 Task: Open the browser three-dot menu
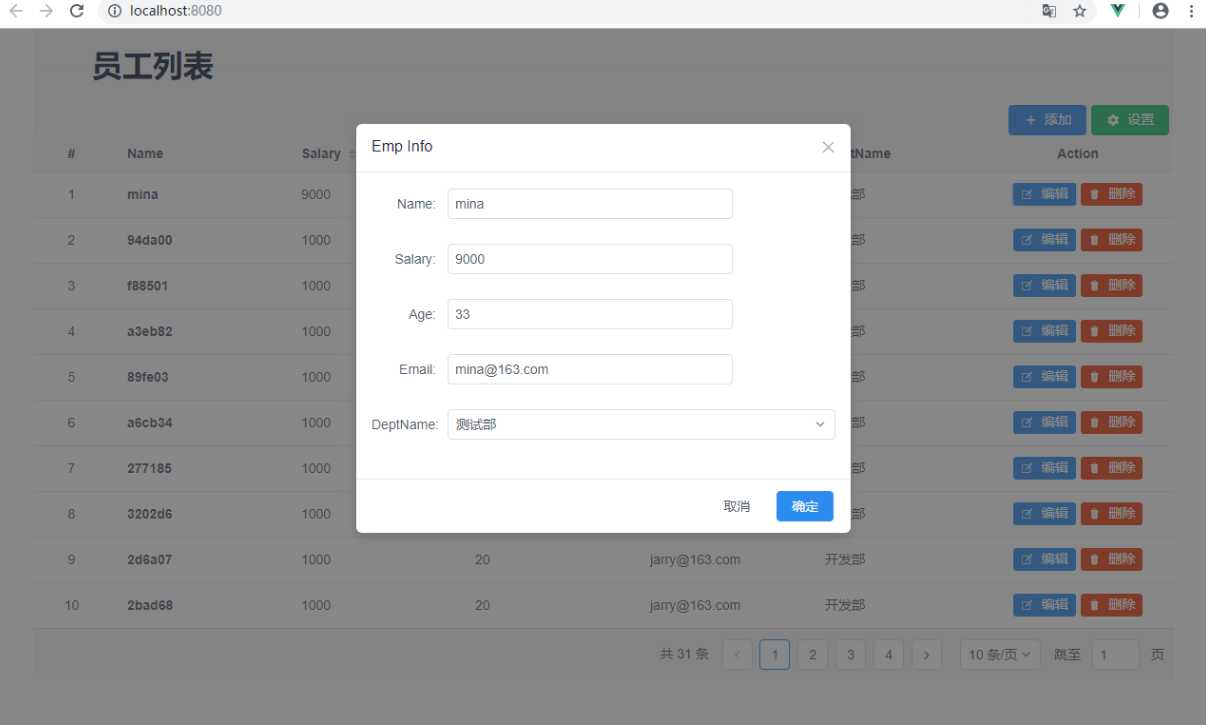click(x=1191, y=11)
